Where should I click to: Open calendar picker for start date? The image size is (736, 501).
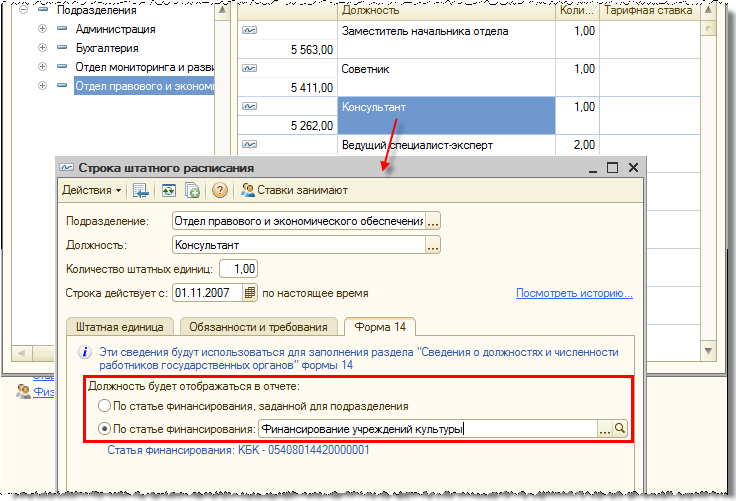[250, 294]
